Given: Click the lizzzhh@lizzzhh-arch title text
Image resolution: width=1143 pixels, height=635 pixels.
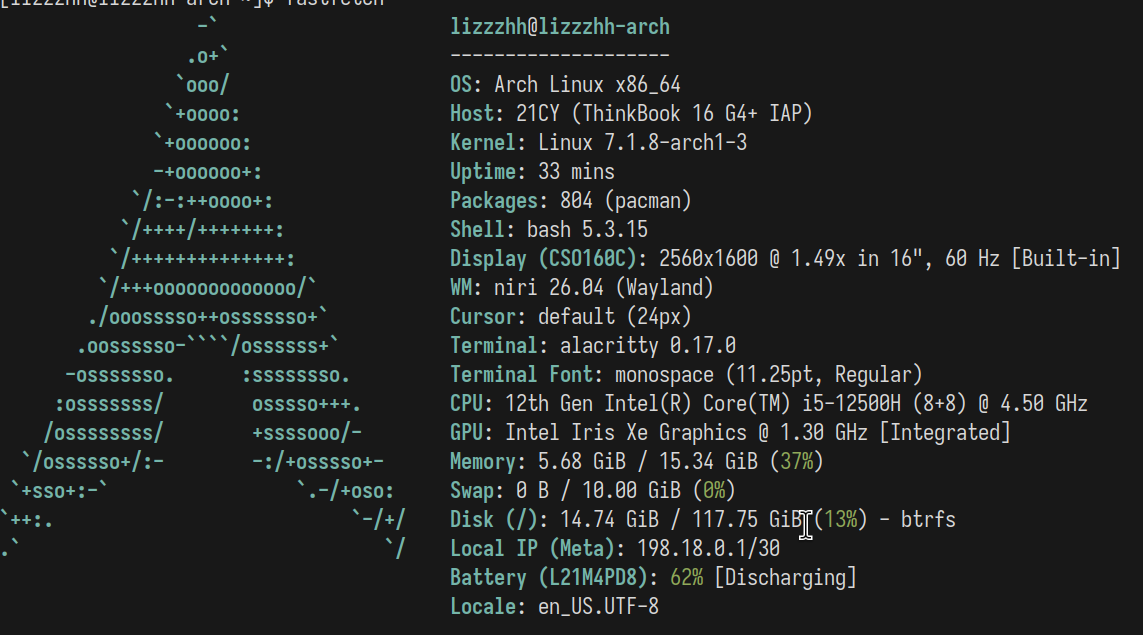Looking at the screenshot, I should click(x=560, y=27).
